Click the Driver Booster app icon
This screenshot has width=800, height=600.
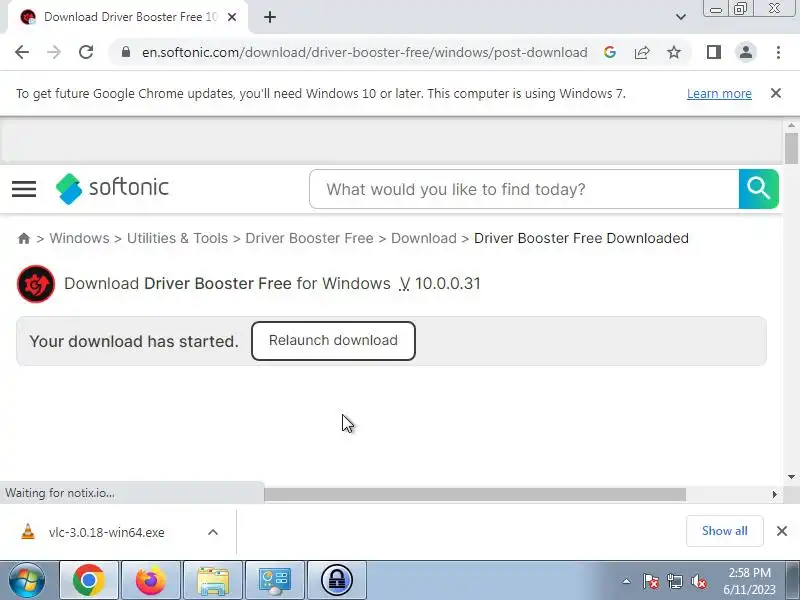tap(36, 284)
